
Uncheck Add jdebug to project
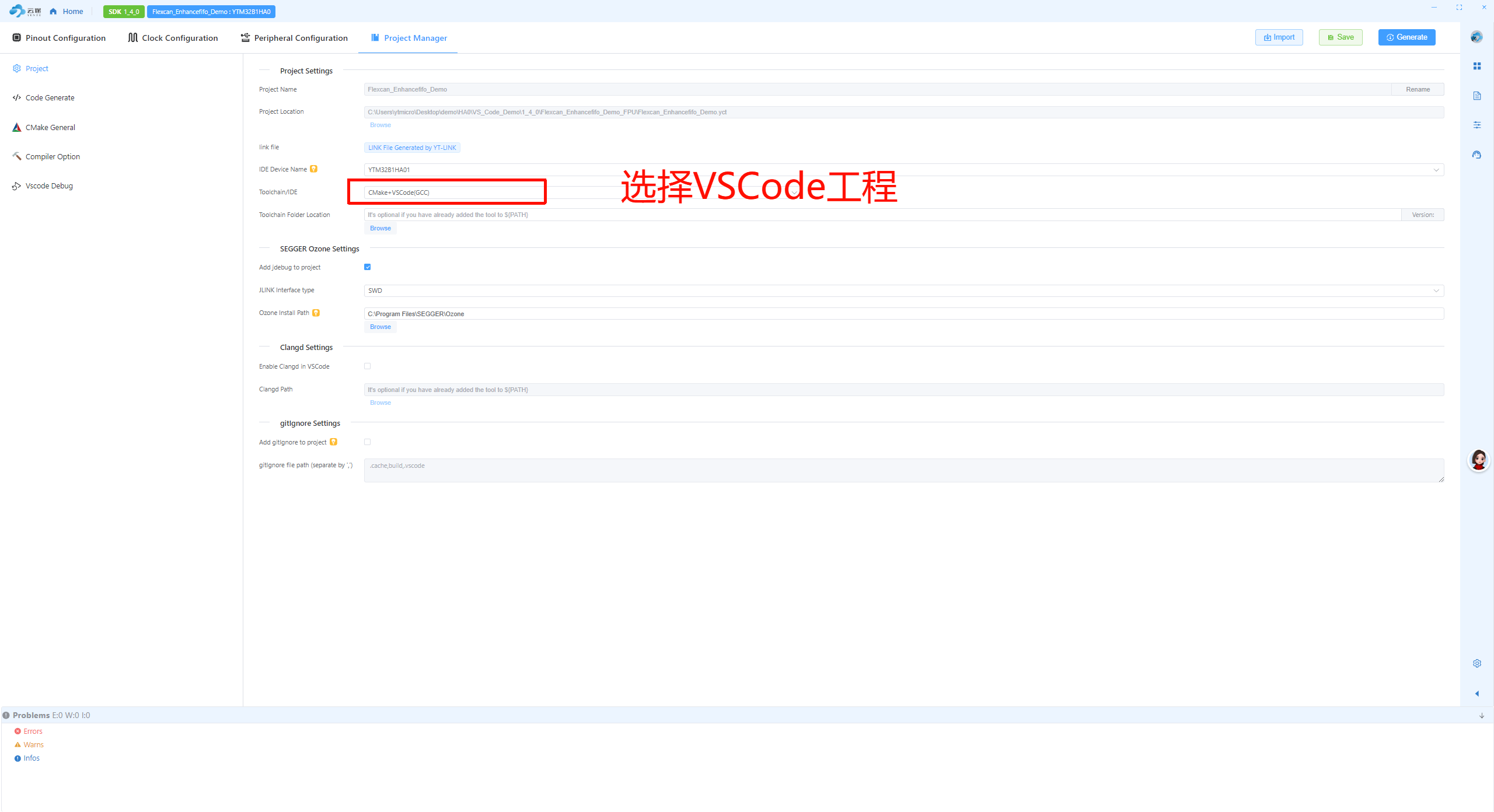click(x=367, y=267)
